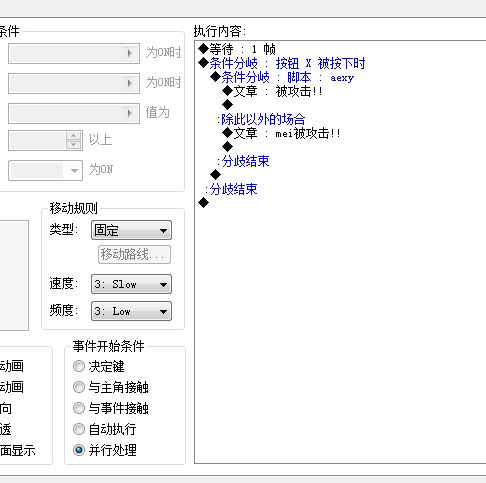Click the up arrow of the 以上 value spinner
The image size is (486, 483).
[x=73, y=136]
